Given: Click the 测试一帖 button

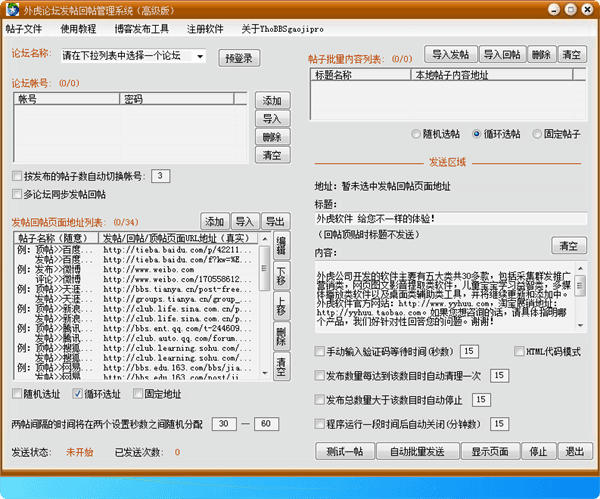Looking at the screenshot, I should pyautogui.click(x=344, y=452).
